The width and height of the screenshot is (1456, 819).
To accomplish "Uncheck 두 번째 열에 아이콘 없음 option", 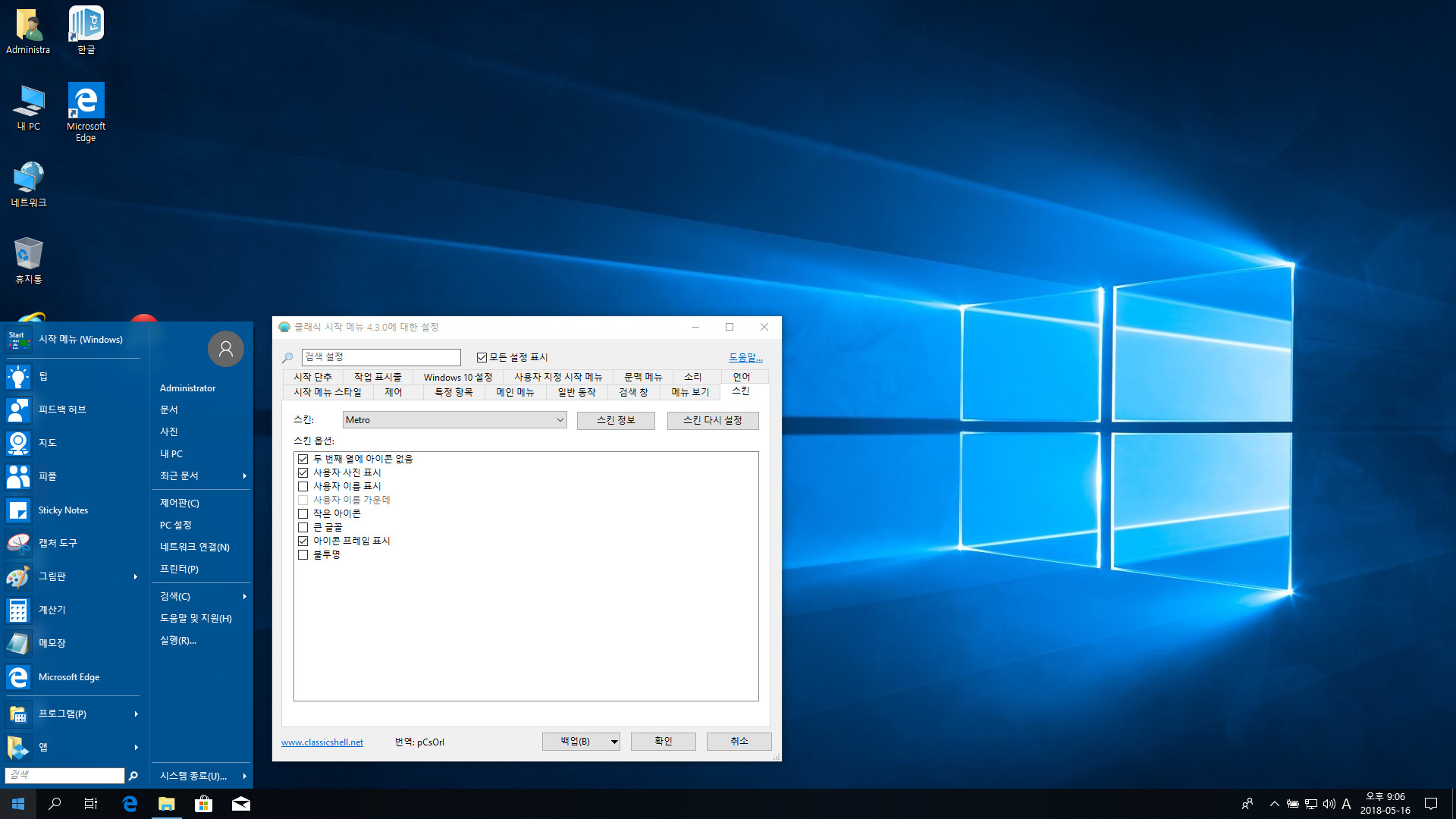I will [x=303, y=459].
